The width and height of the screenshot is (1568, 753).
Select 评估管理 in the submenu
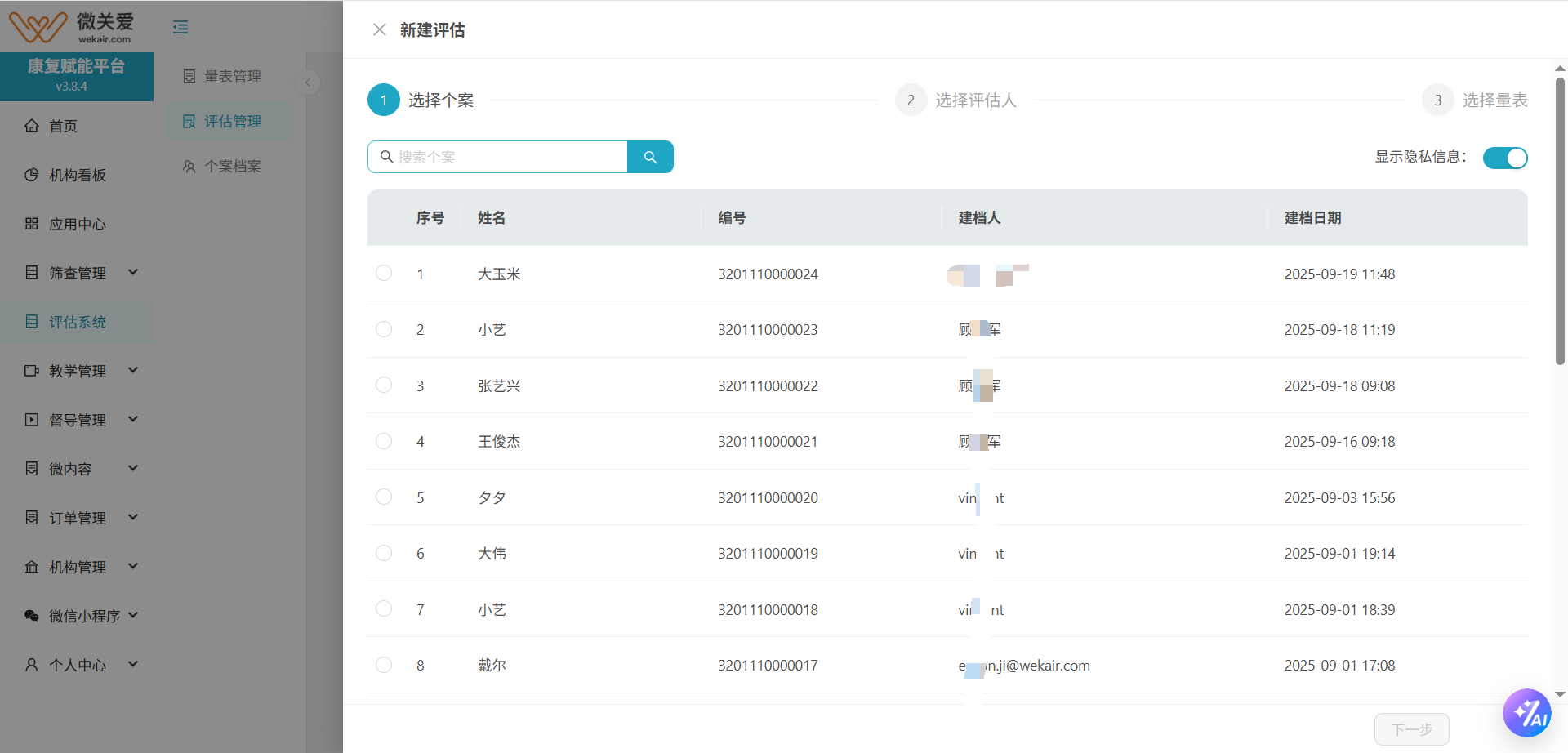(232, 120)
